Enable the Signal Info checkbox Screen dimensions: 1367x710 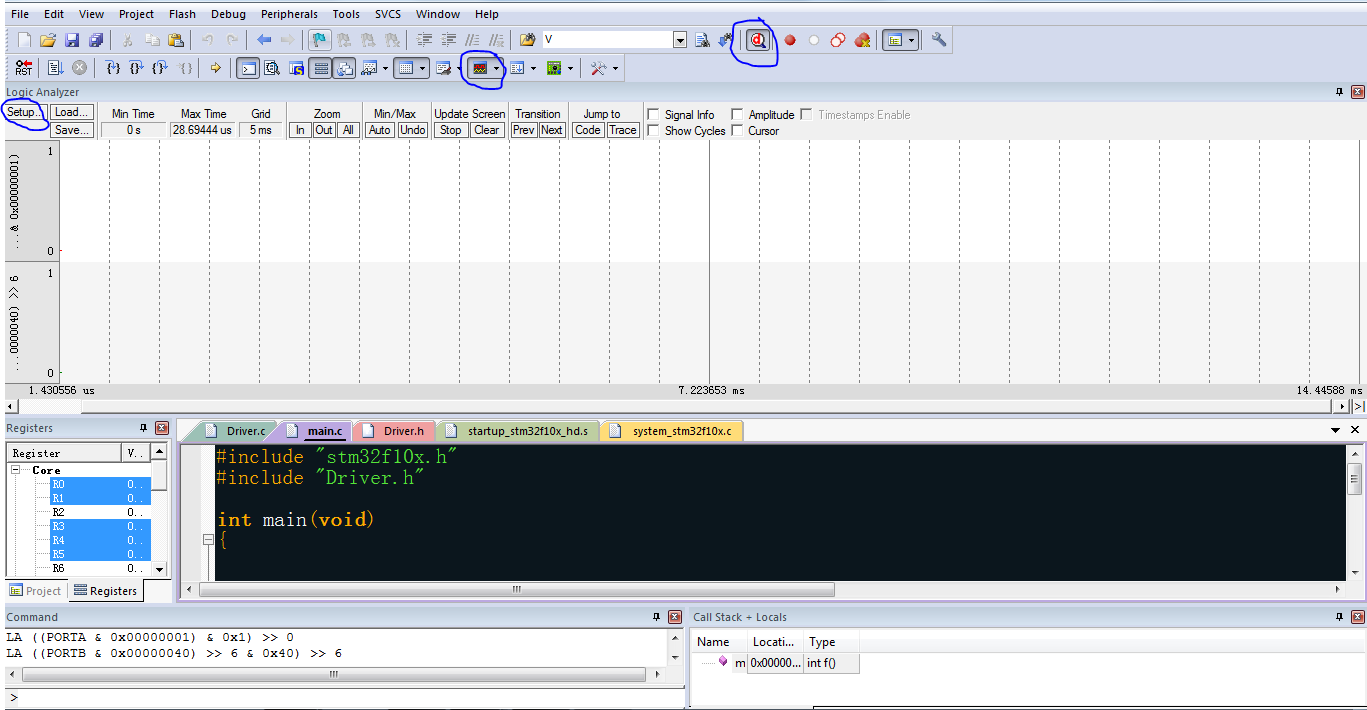coord(654,114)
